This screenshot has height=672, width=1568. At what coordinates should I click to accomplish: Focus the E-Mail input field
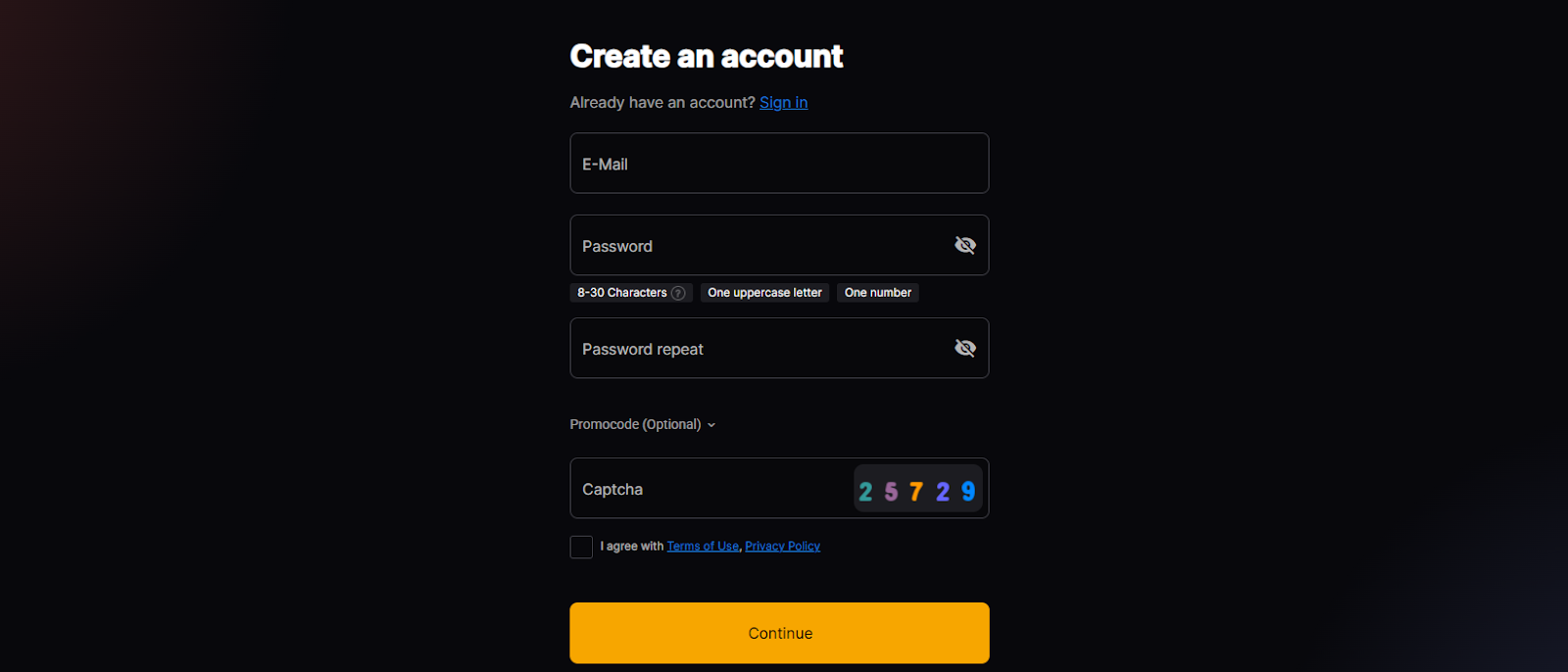click(779, 164)
